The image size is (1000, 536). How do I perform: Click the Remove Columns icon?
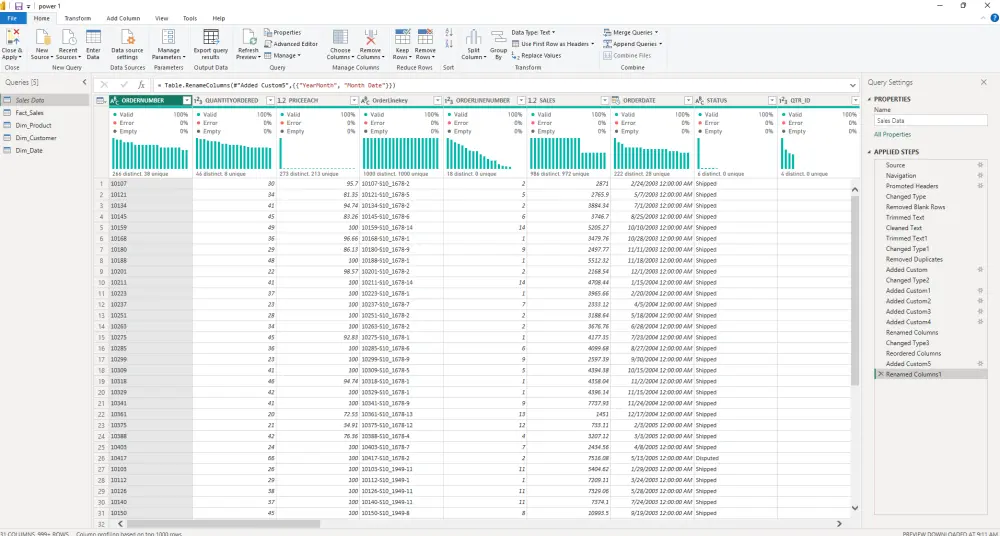[x=370, y=37]
